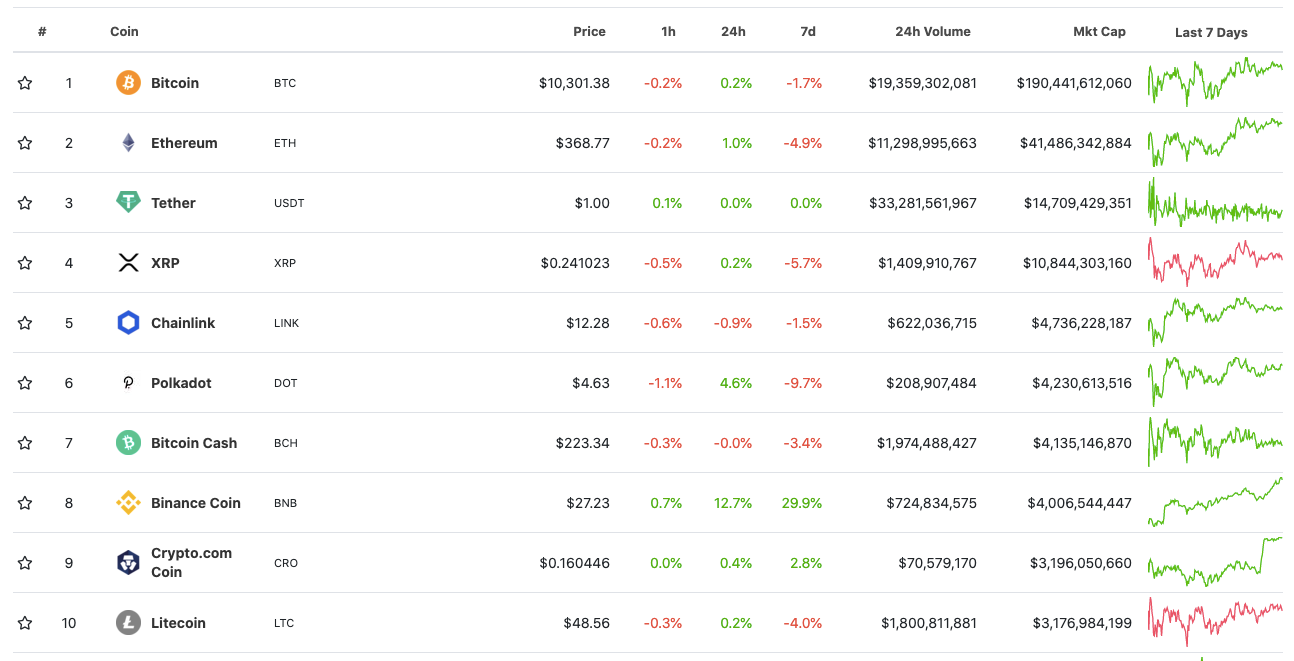Image resolution: width=1294 pixels, height=661 pixels.
Task: Sort by the 1h change column
Action: point(668,31)
